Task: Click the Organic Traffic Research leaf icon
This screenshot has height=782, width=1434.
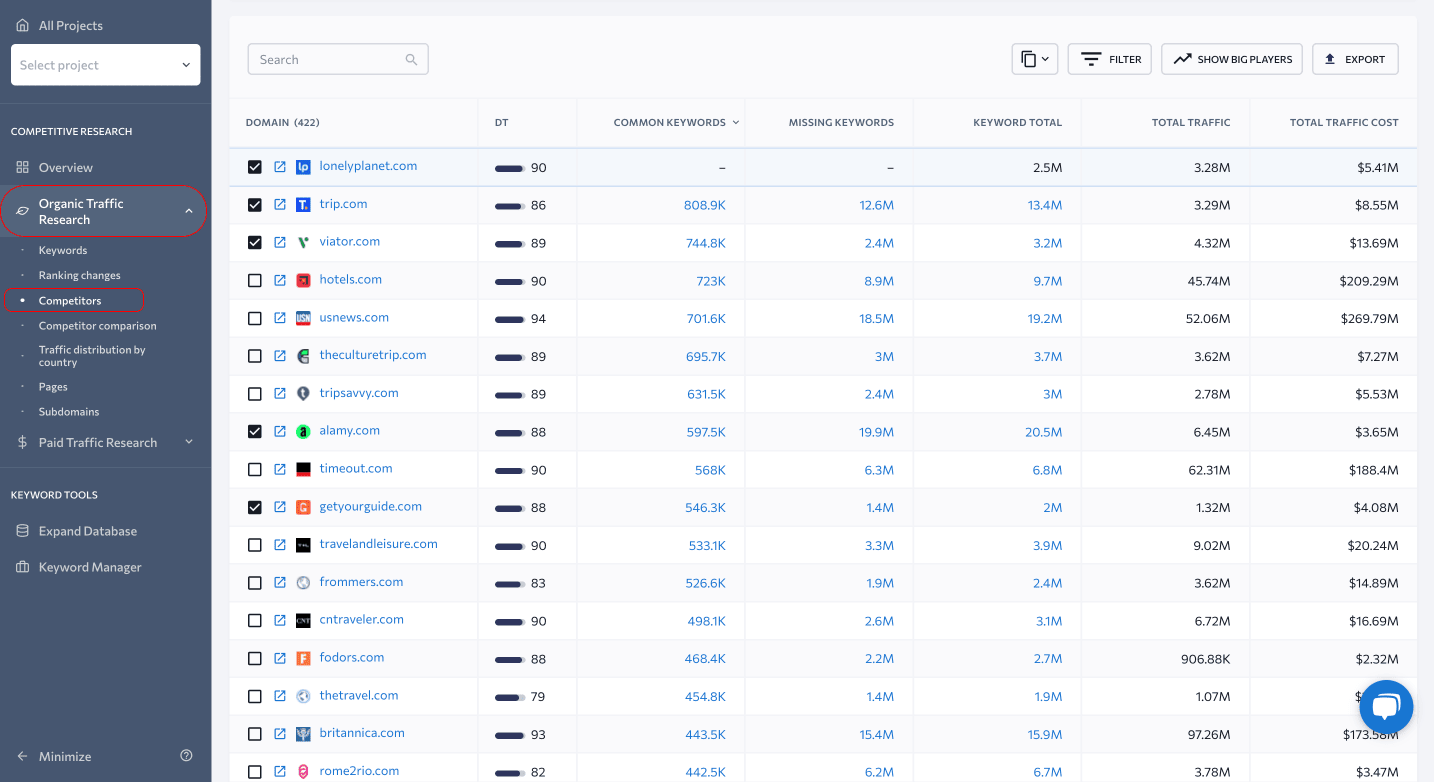Action: tap(22, 211)
